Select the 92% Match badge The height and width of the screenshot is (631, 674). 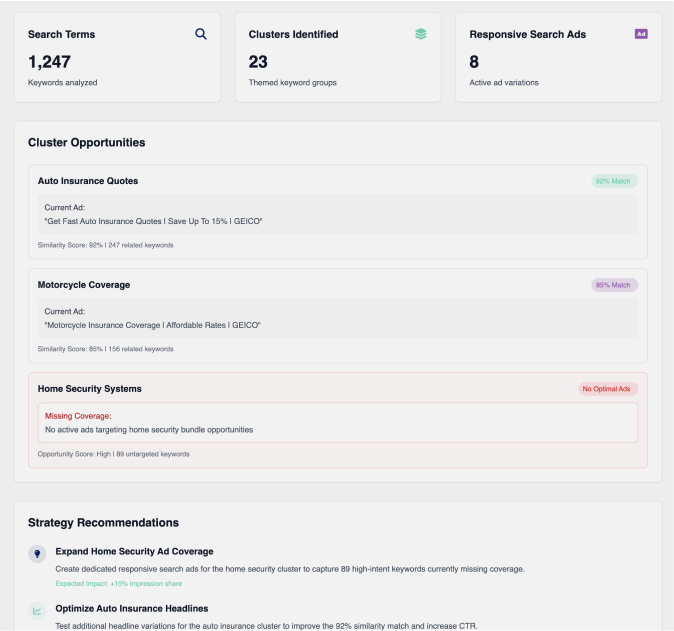pyautogui.click(x=613, y=181)
